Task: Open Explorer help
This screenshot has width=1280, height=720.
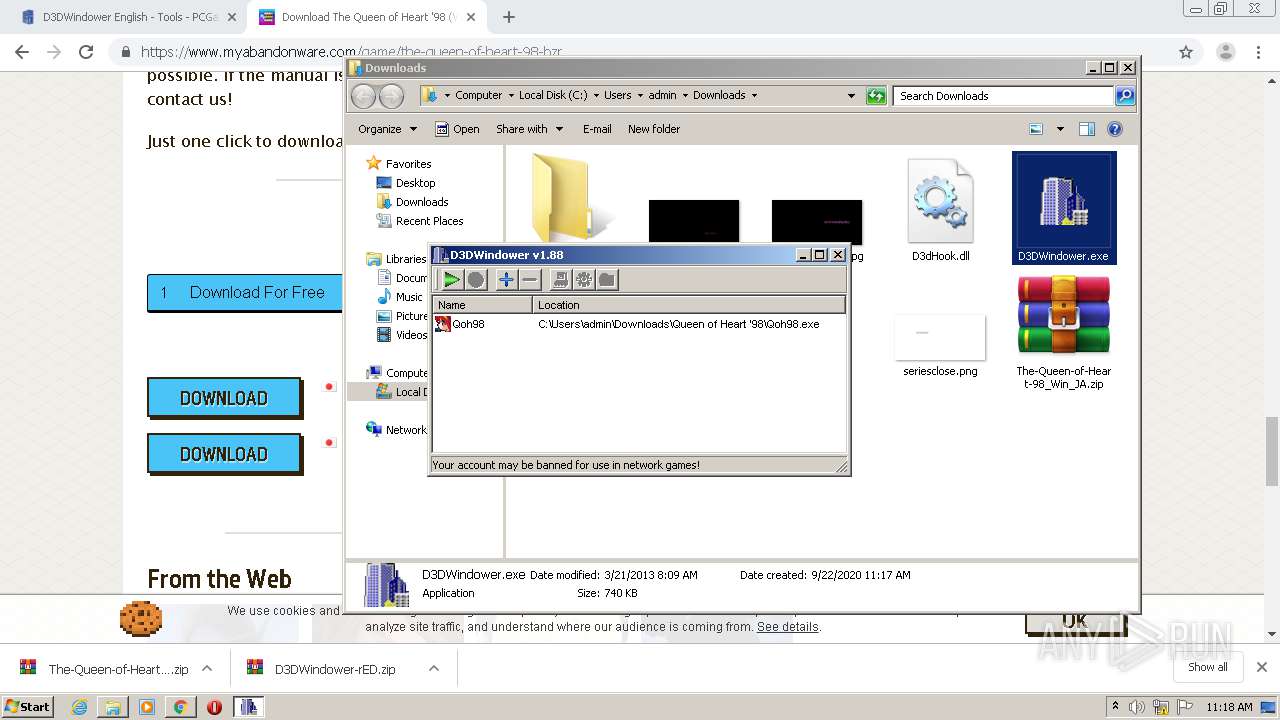Action: pyautogui.click(x=1115, y=129)
